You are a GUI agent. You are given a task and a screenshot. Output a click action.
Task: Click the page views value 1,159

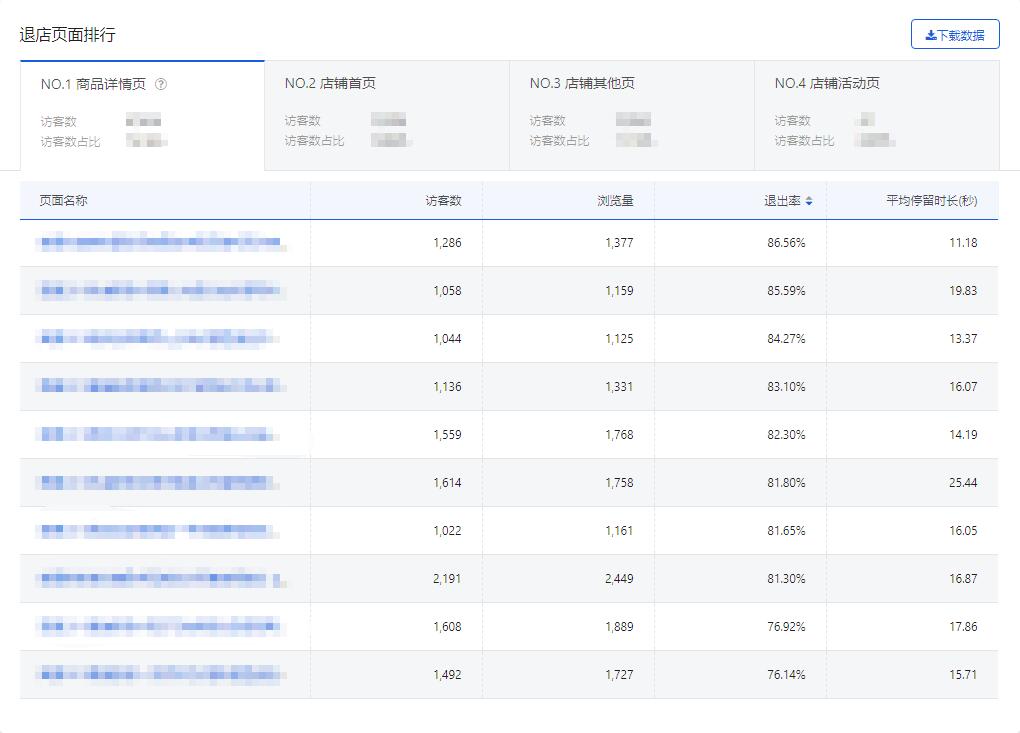[x=619, y=291]
